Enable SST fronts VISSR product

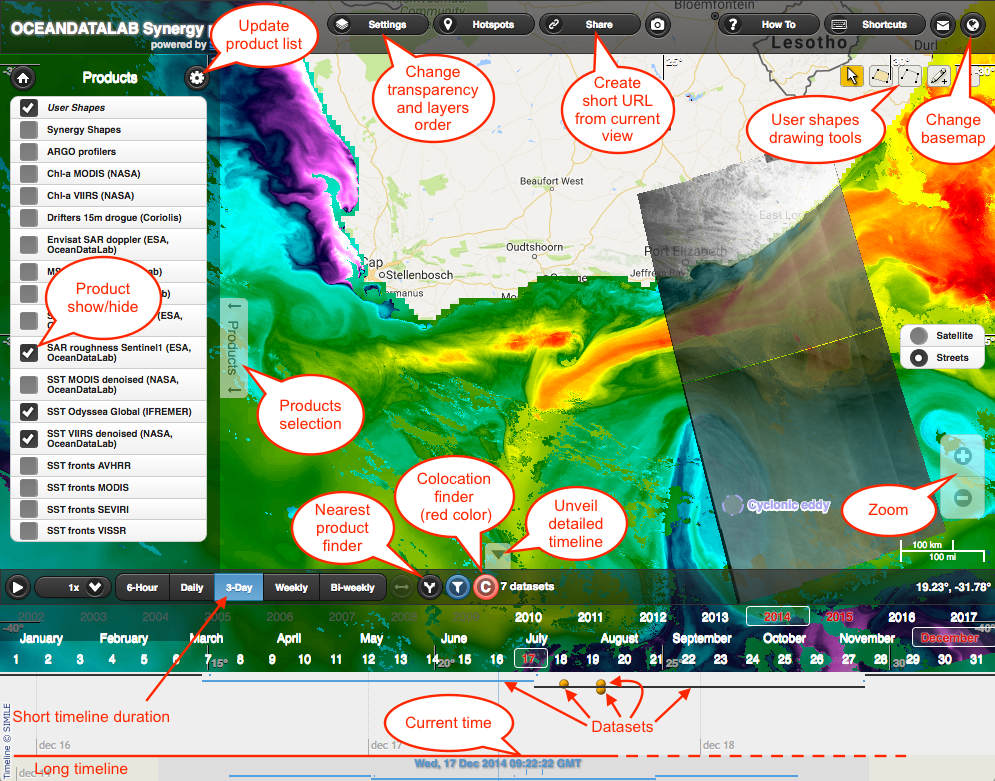tap(28, 531)
